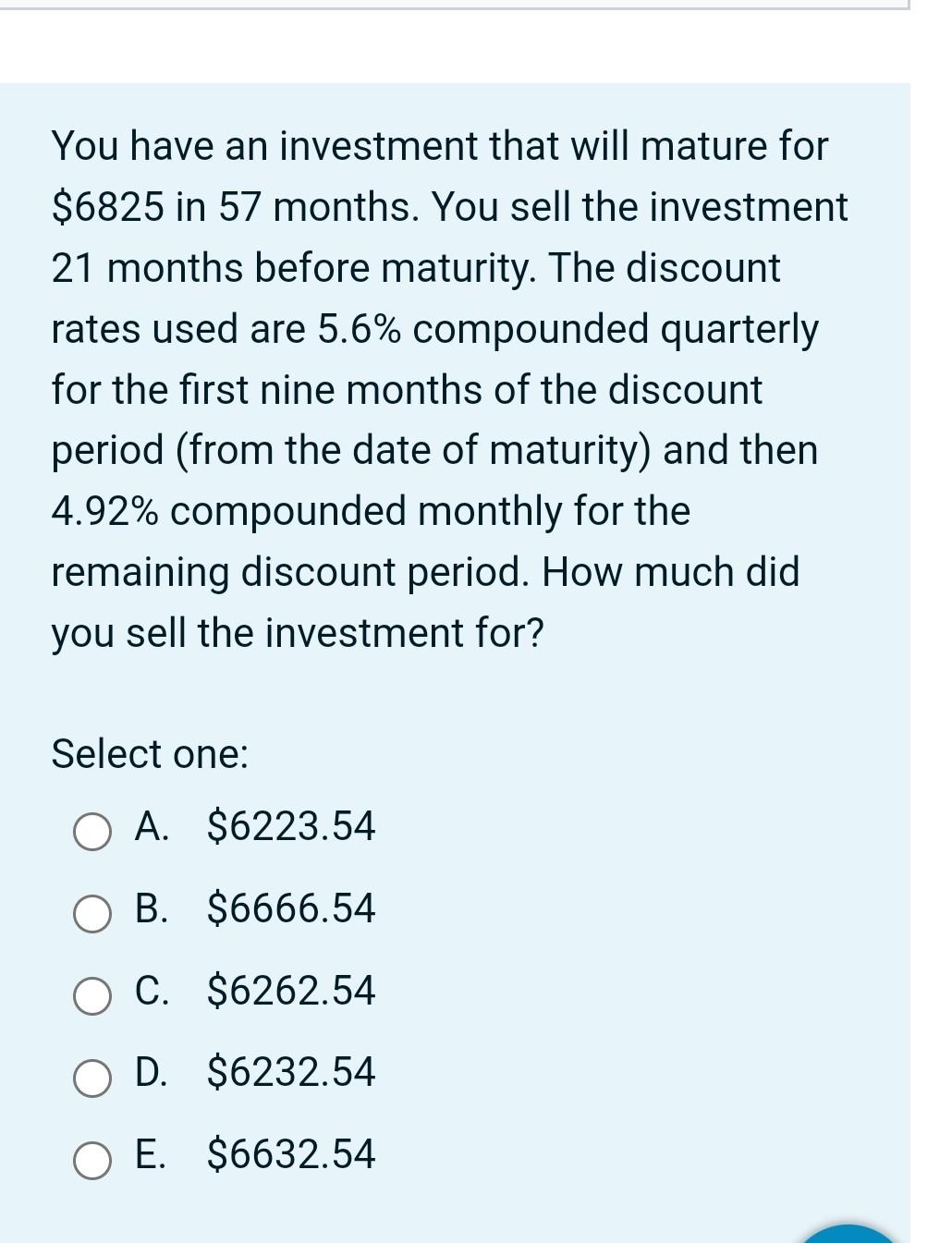Click the 4.92% rate in the question

104,511
